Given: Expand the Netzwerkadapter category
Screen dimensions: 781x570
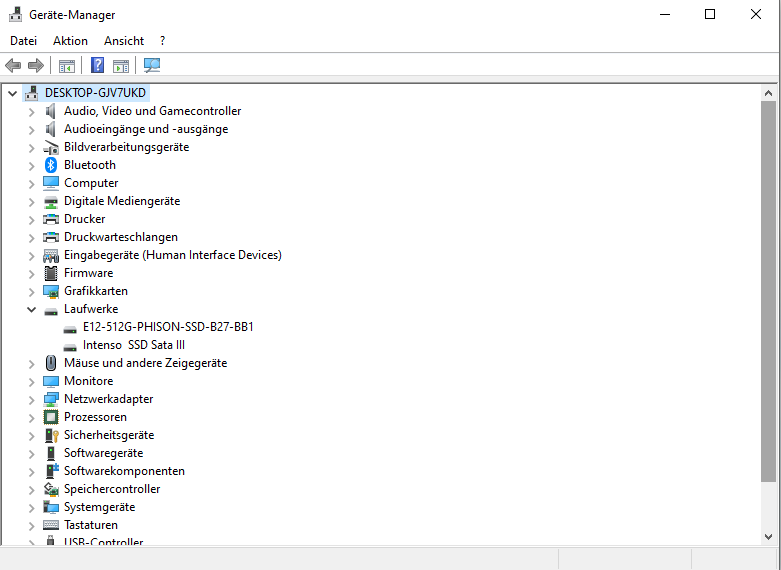Looking at the screenshot, I should tap(31, 399).
